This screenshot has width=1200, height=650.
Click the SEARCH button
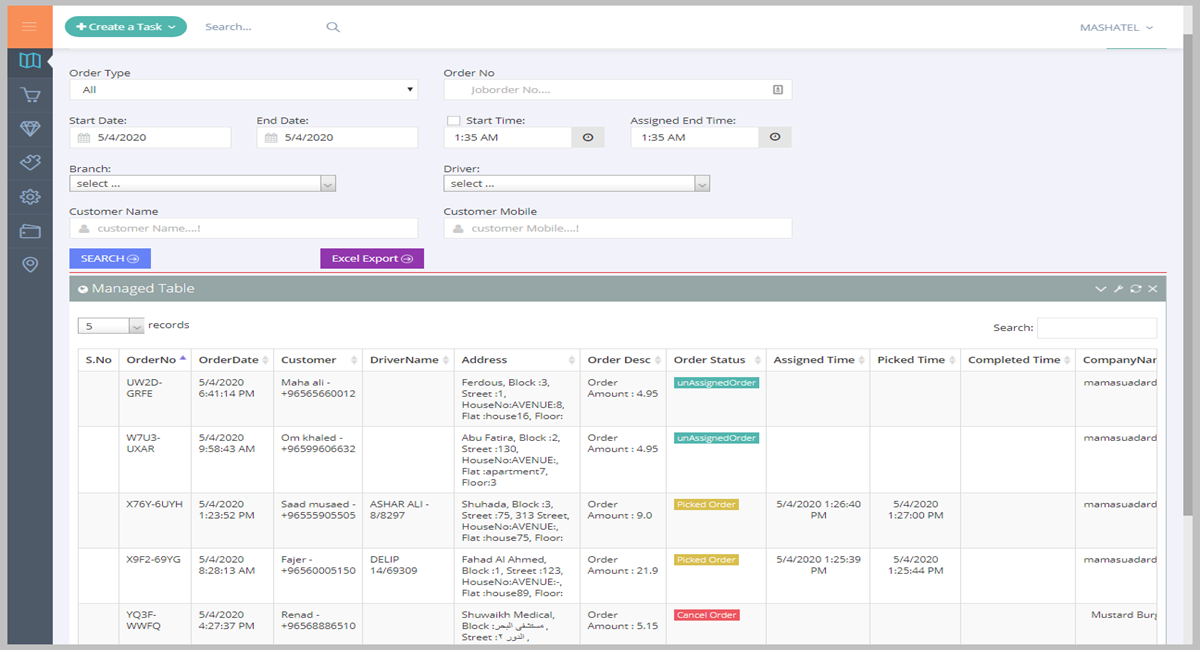click(x=110, y=259)
